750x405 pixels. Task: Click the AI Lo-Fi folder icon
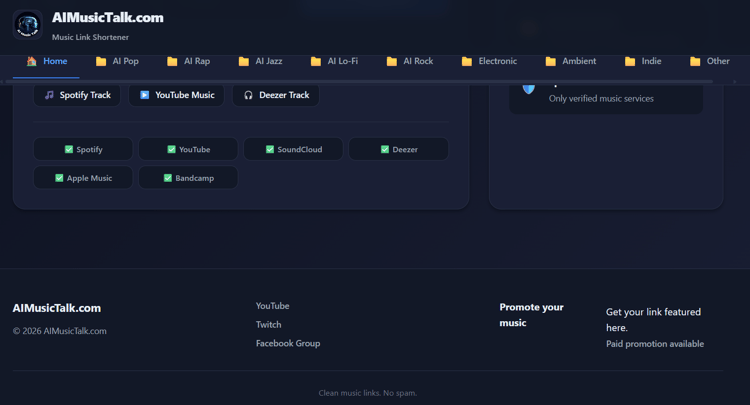click(x=316, y=61)
